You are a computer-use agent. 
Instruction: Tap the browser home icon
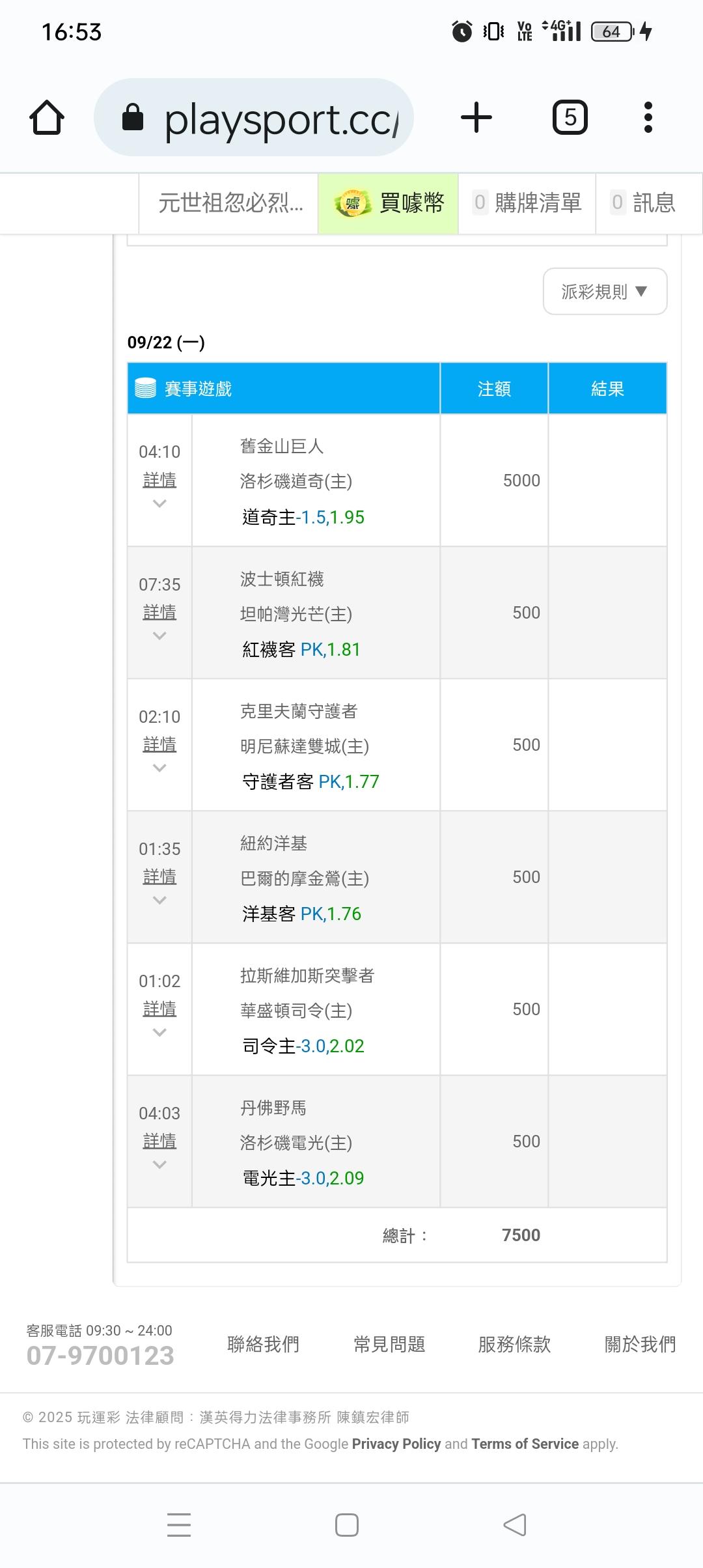pyautogui.click(x=47, y=118)
